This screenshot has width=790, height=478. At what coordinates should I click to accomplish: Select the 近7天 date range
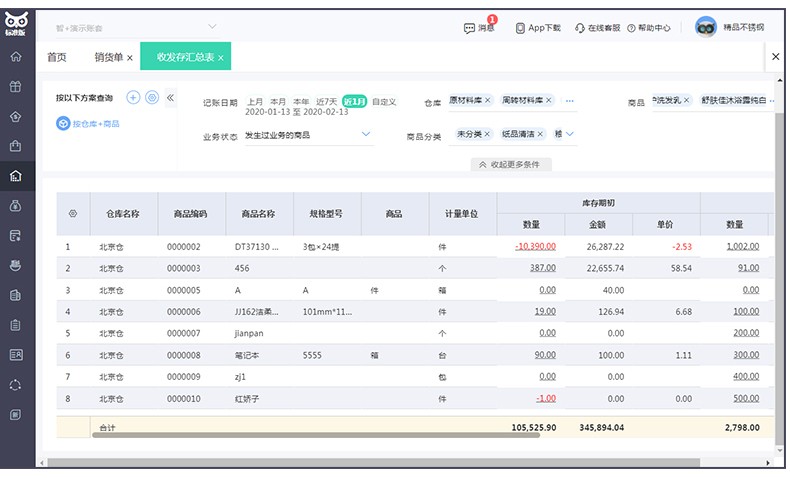[326, 102]
